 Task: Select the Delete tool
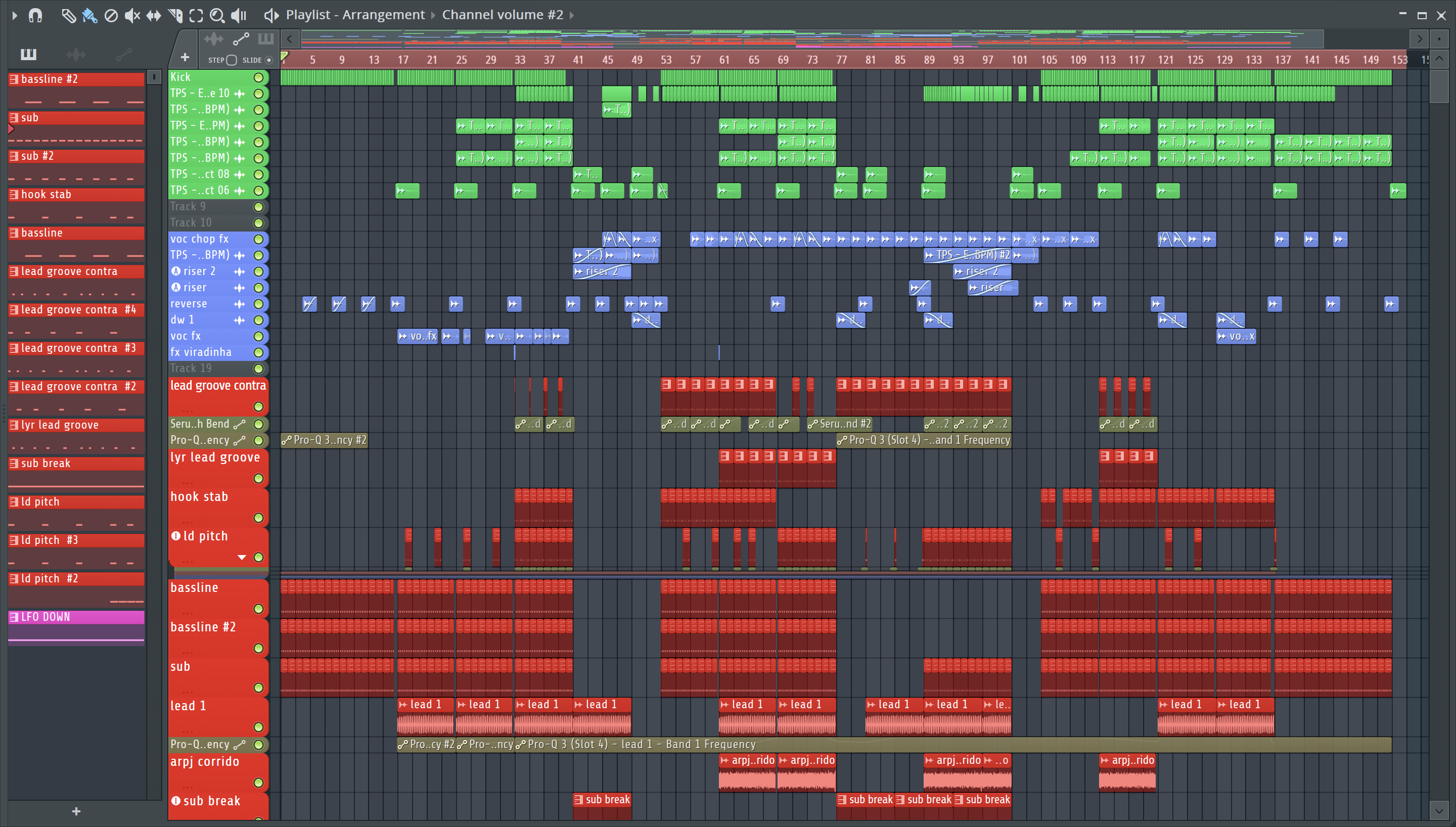click(111, 15)
